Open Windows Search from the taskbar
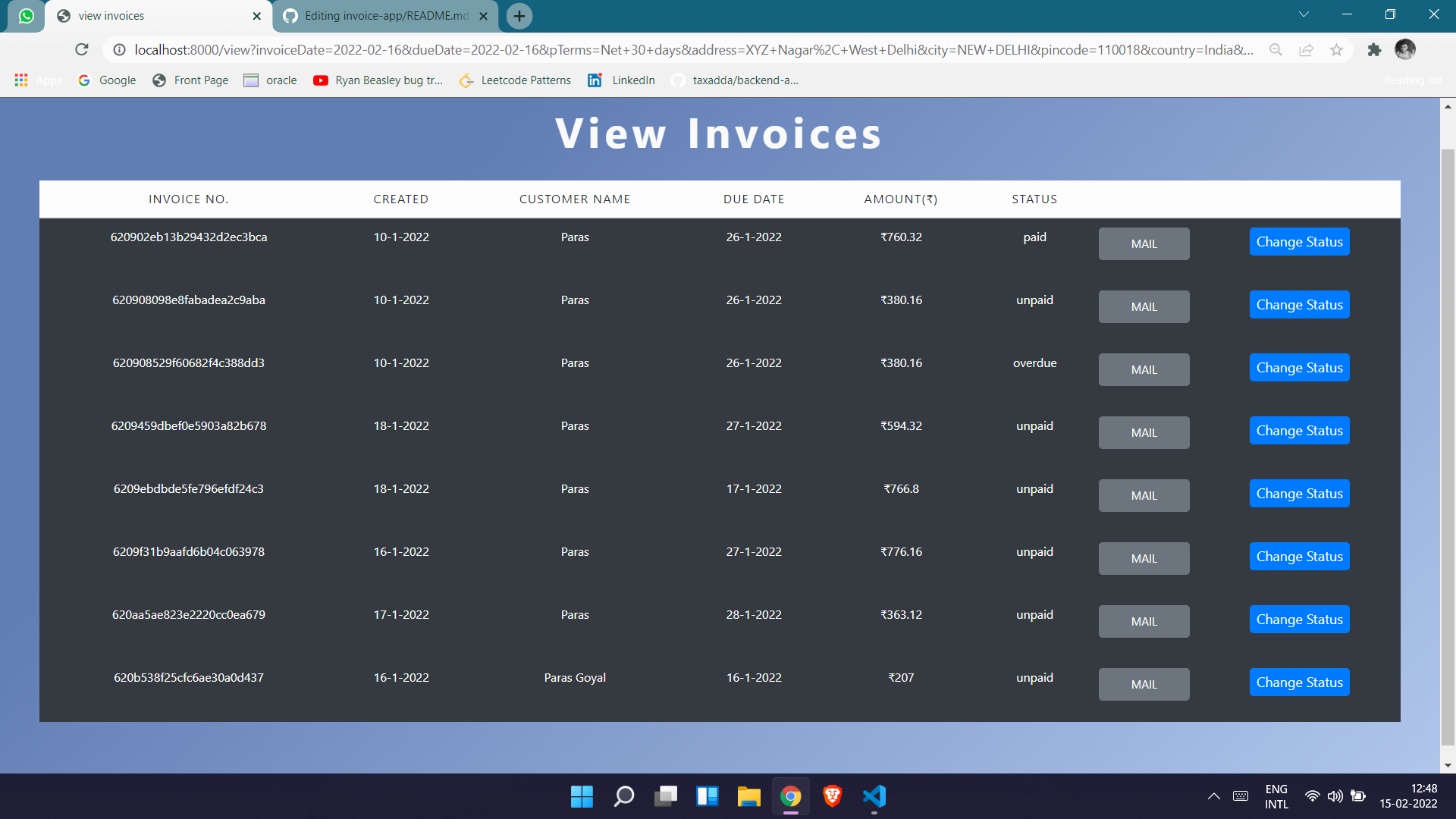Image resolution: width=1456 pixels, height=819 pixels. (x=623, y=796)
